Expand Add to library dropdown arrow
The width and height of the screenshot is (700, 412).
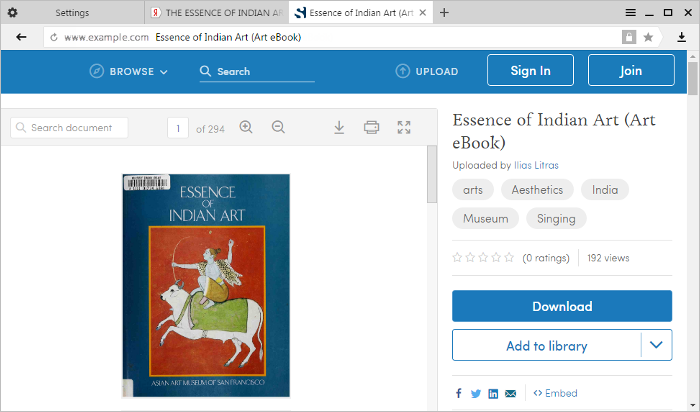click(656, 345)
